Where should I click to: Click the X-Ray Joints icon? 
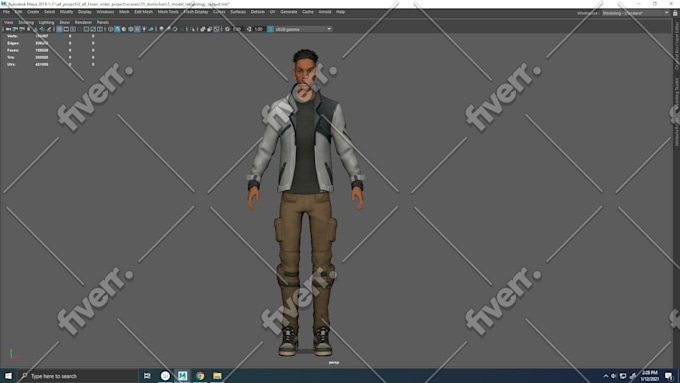pyautogui.click(x=216, y=29)
